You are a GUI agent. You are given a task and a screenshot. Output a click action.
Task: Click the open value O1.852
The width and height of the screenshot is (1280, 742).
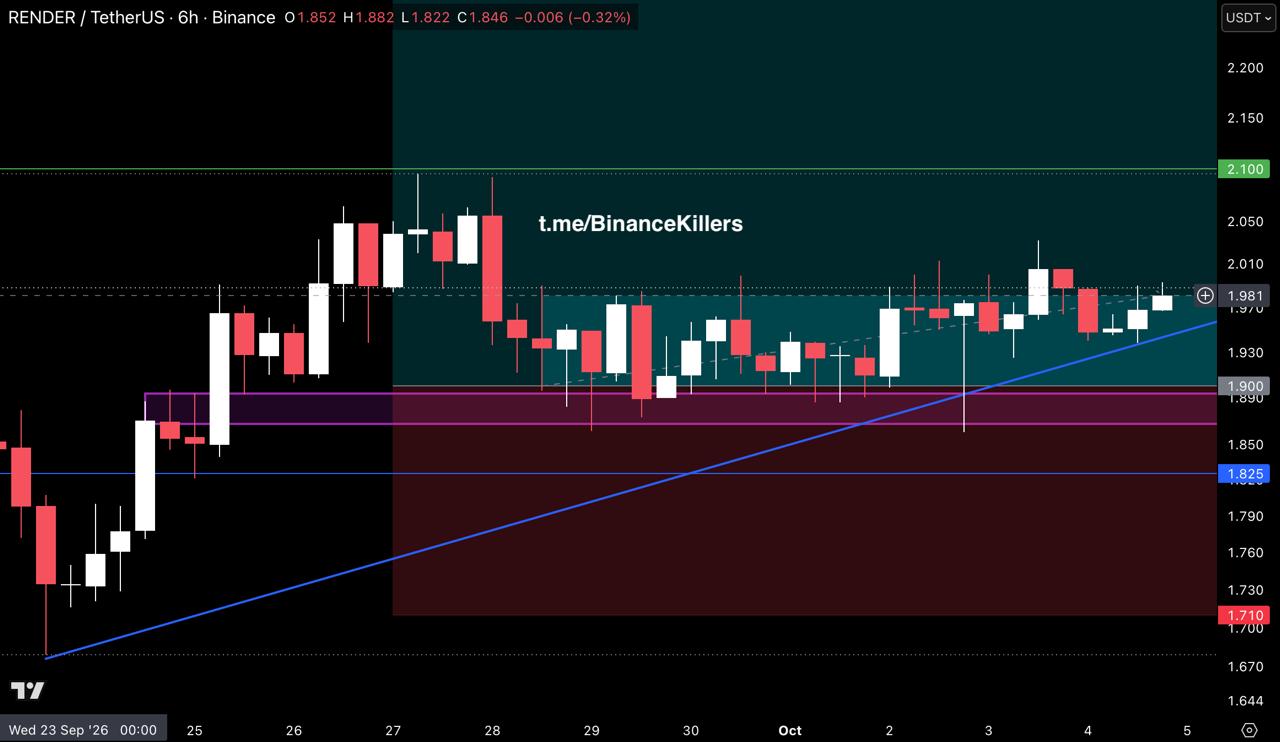(x=310, y=17)
